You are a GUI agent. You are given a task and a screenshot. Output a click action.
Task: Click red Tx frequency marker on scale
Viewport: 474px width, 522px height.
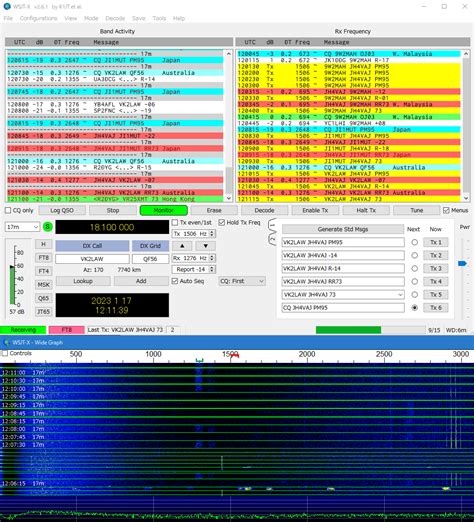235,356
